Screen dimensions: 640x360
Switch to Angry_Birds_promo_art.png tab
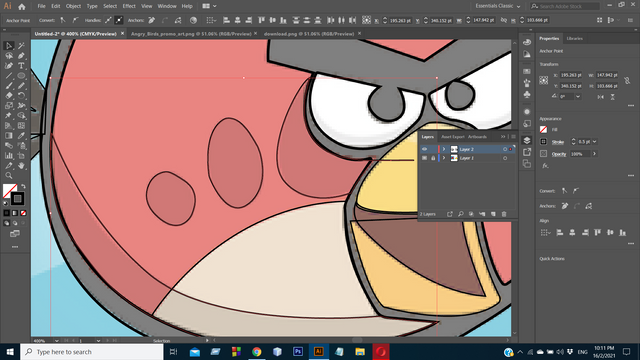pos(191,34)
